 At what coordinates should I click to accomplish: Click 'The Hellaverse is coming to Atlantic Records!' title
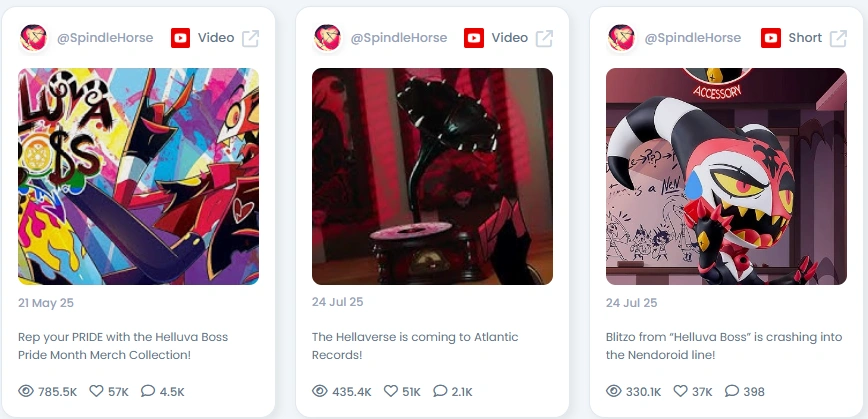coord(415,346)
